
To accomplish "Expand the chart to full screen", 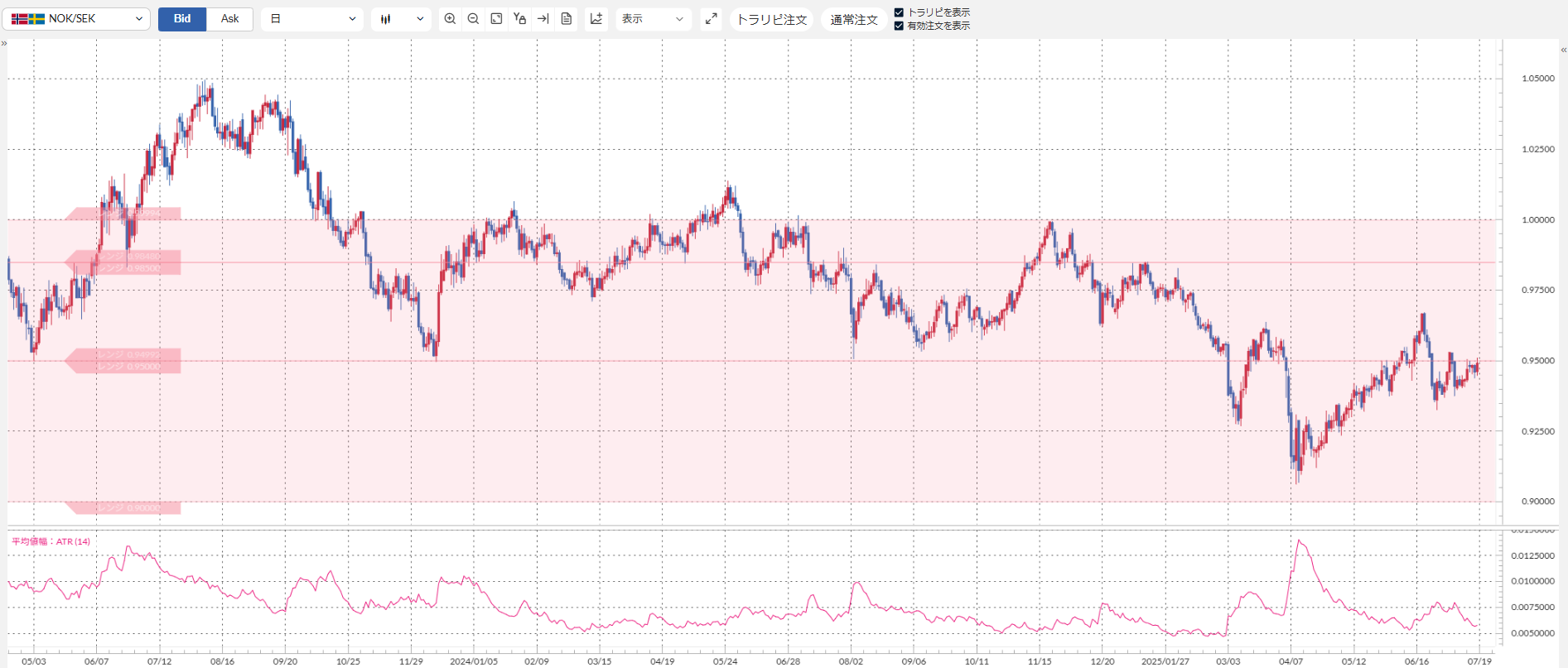I will click(711, 19).
